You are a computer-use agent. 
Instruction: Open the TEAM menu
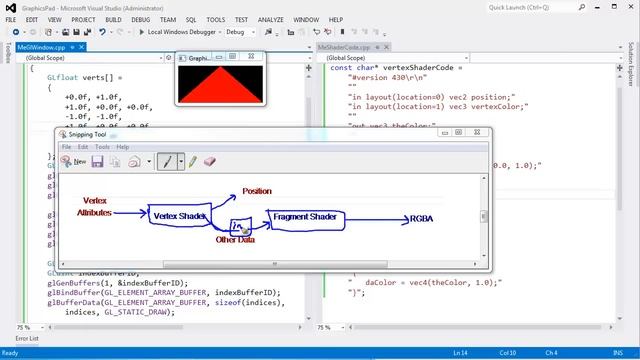click(168, 20)
